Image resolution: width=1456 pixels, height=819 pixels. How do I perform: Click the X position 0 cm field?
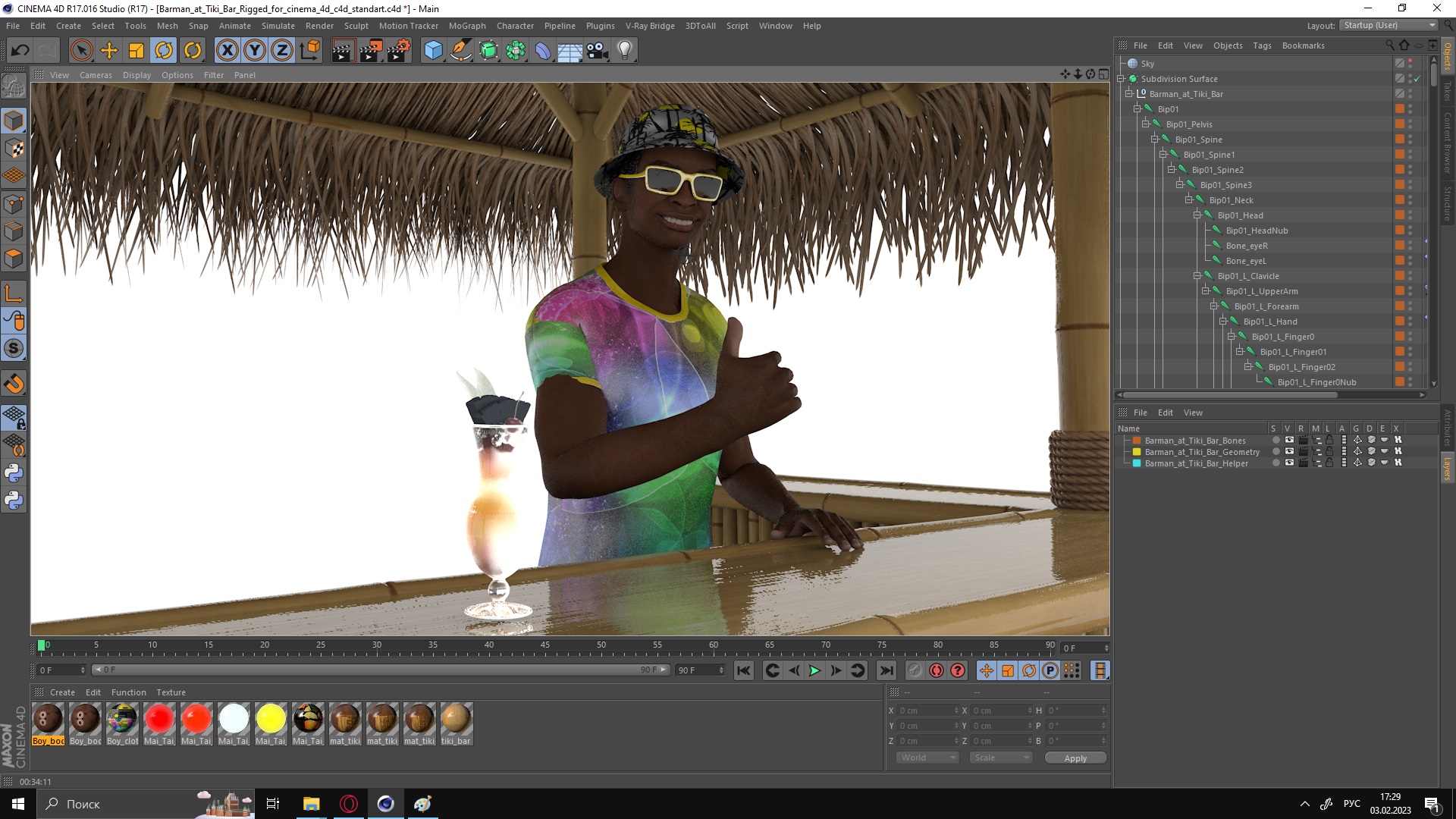928,711
